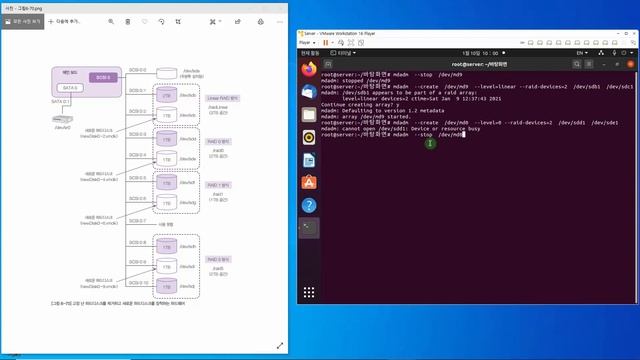The width and height of the screenshot is (640, 360).
Task: Click the volume icon in Ubuntu top bar
Action: 614,53
